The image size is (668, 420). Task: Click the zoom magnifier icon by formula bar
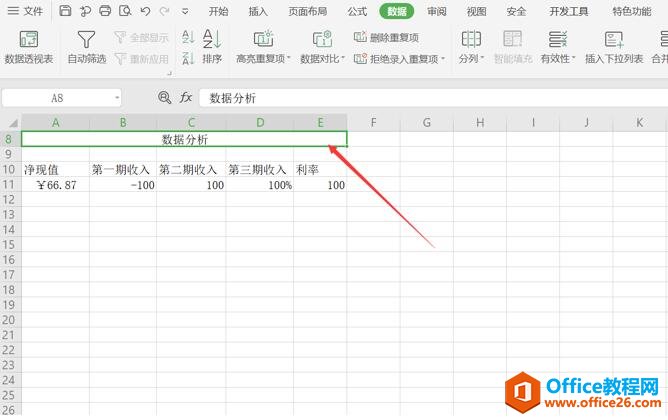(x=164, y=98)
